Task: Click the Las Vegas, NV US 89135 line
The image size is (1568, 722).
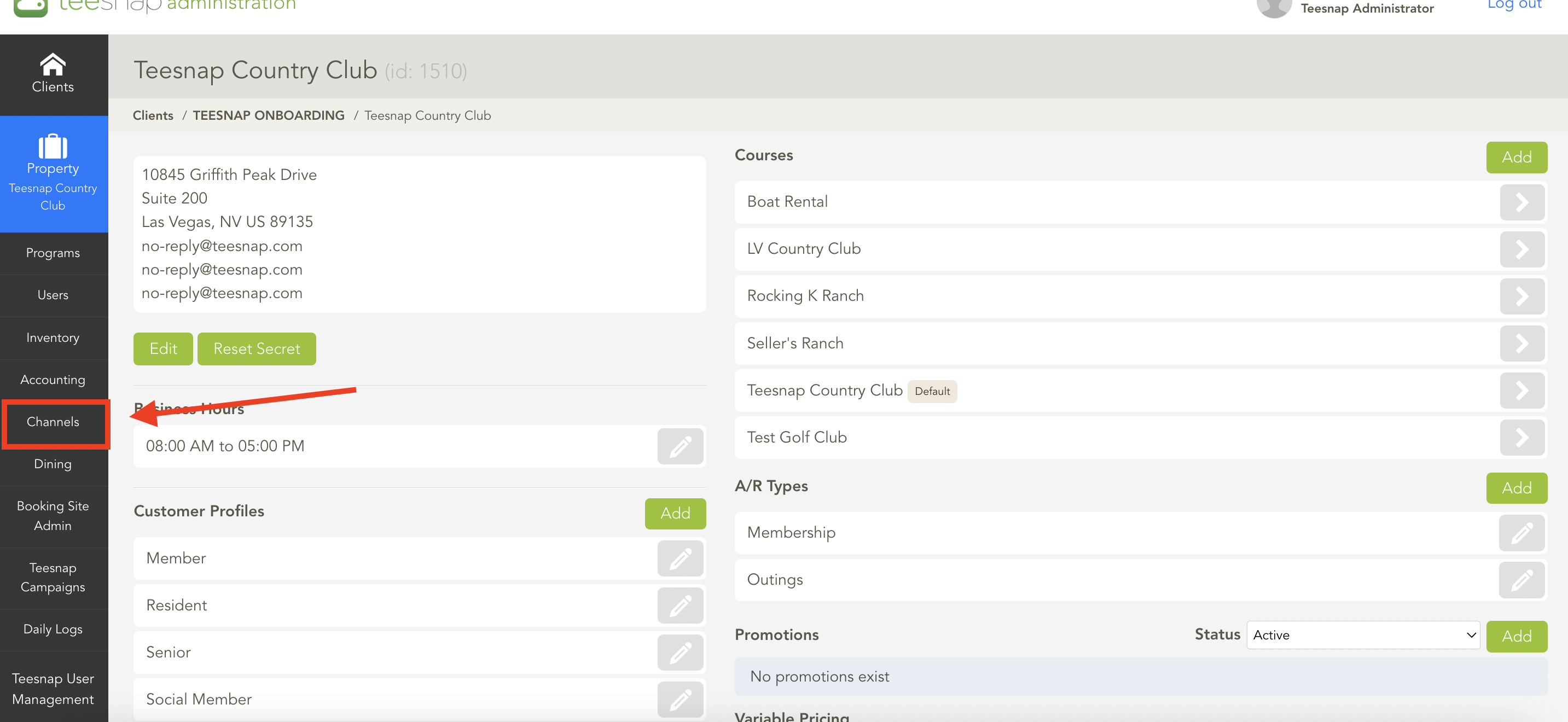Action: [227, 222]
